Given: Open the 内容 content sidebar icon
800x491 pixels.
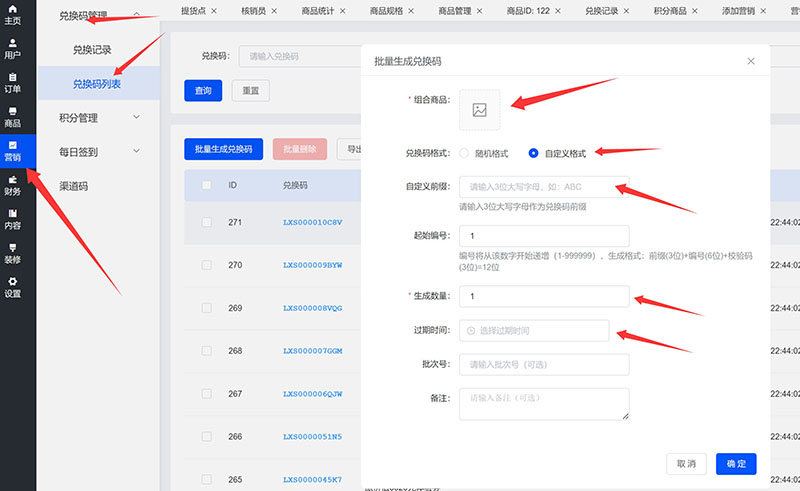Looking at the screenshot, I should tap(13, 219).
